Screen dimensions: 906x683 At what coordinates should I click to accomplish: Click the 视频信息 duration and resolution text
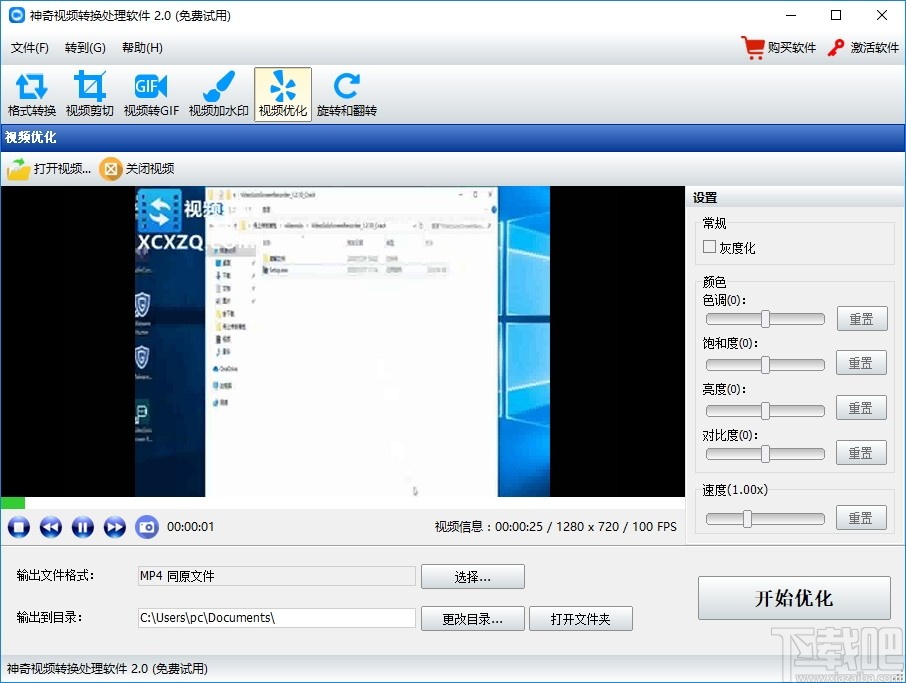tap(555, 527)
